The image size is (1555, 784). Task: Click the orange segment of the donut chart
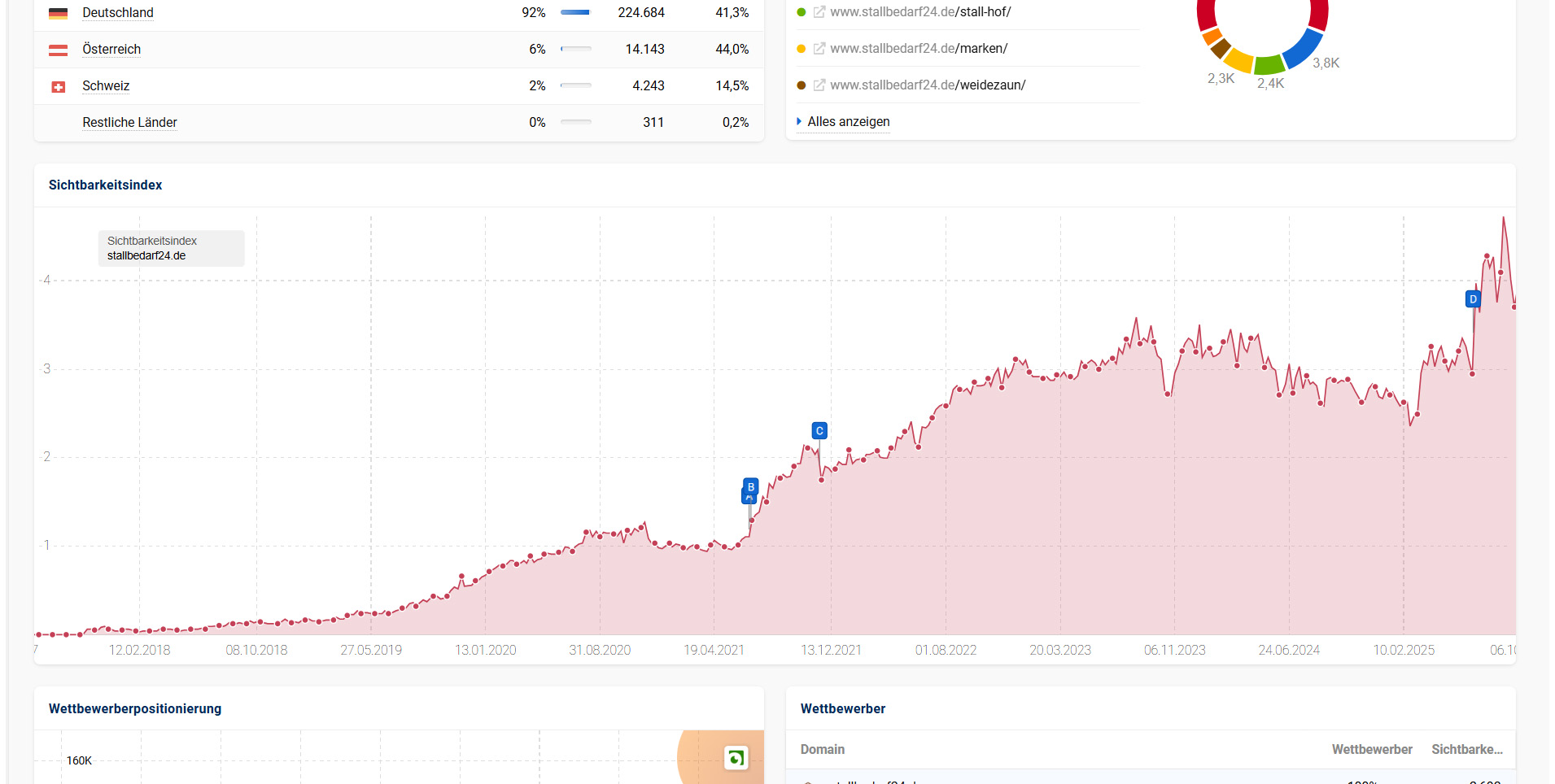[x=1211, y=36]
